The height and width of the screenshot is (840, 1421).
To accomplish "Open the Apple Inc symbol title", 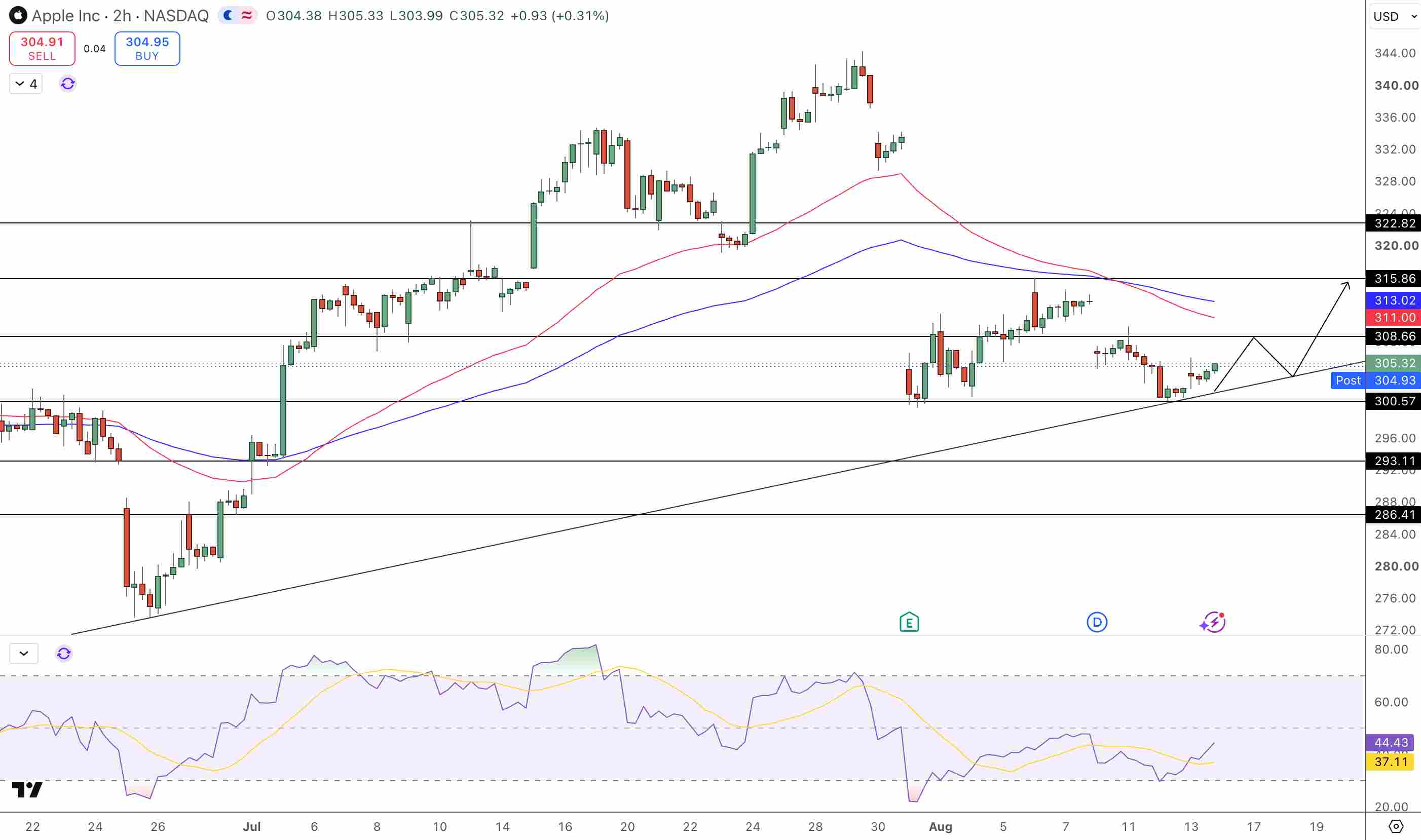I will point(120,15).
